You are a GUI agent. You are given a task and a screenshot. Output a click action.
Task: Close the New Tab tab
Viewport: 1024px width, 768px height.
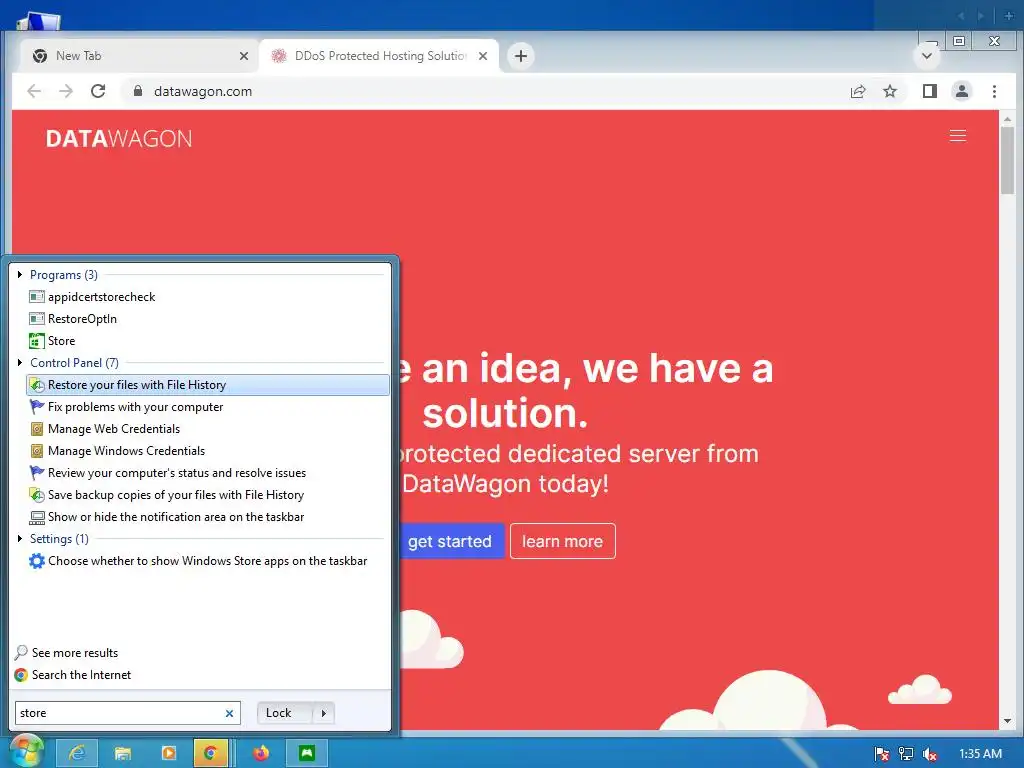(x=244, y=56)
